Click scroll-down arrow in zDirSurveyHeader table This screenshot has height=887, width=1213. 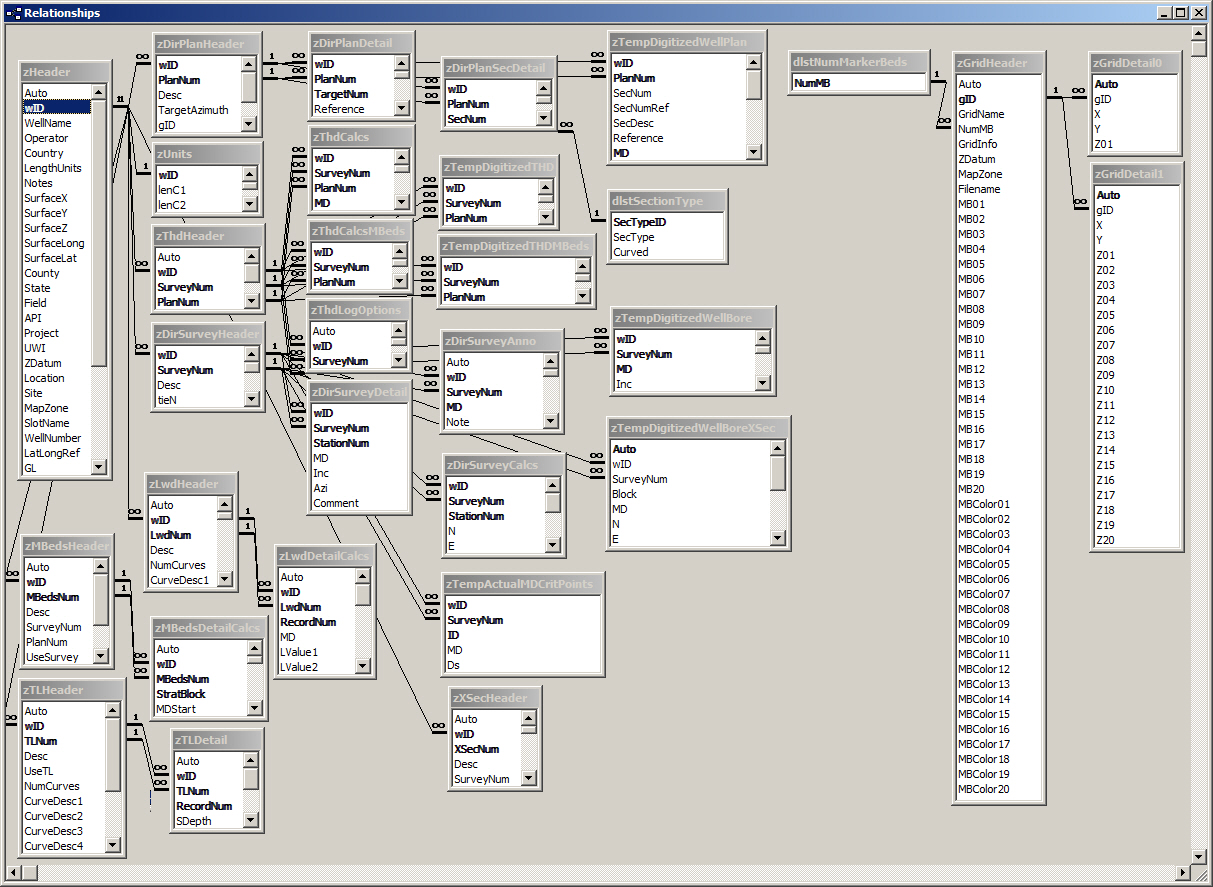pyautogui.click(x=251, y=400)
